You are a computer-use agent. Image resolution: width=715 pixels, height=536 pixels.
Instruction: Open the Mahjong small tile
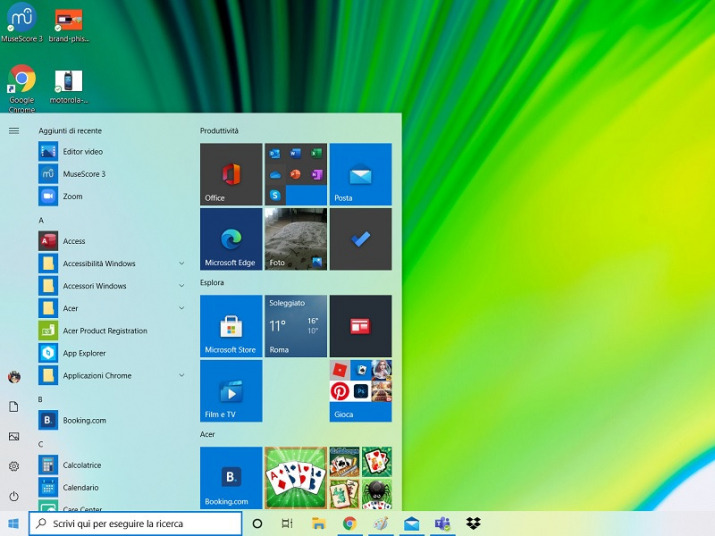point(344,494)
